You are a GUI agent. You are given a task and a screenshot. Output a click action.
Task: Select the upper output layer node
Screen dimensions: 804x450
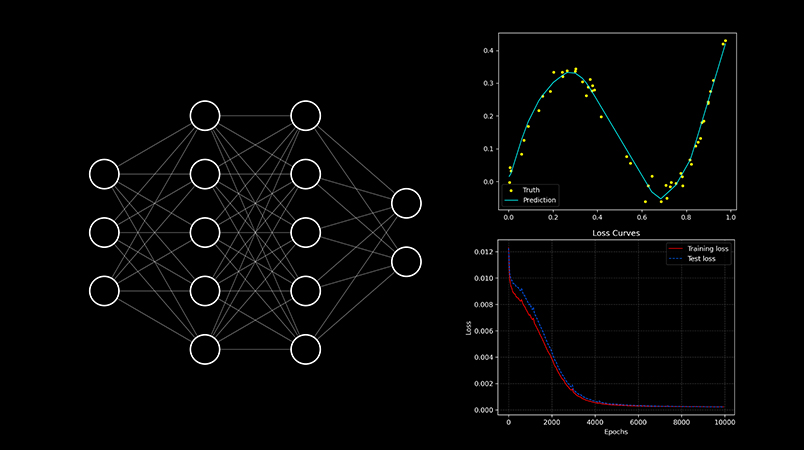pos(406,203)
